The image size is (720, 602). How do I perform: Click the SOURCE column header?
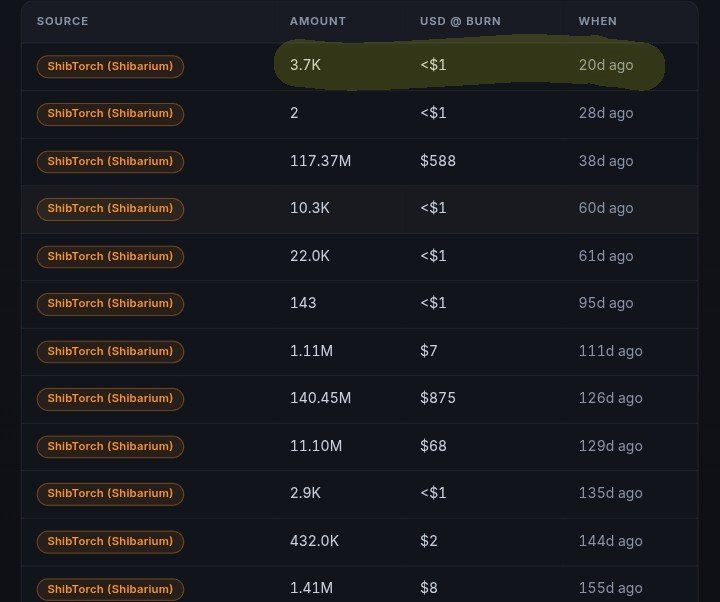pos(62,21)
